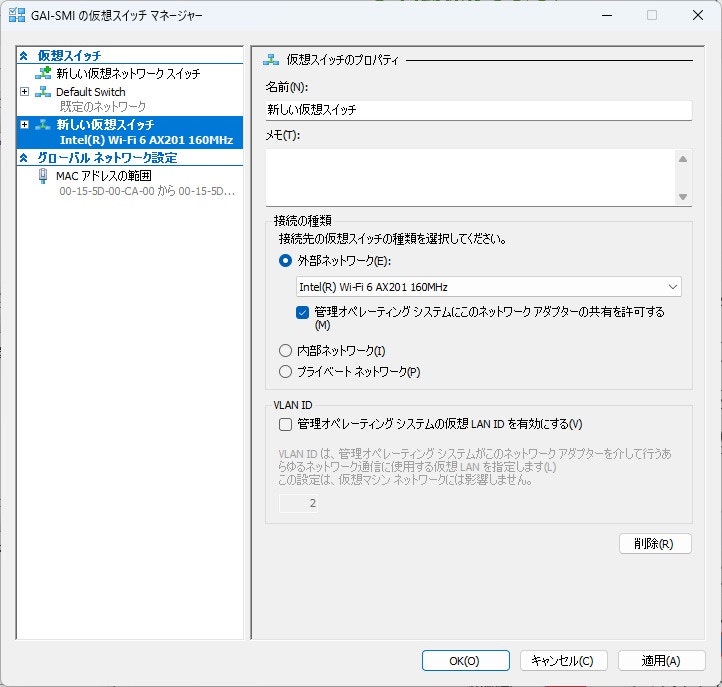Image resolution: width=722 pixels, height=687 pixels.
Task: Click the 名前 input field
Action: click(x=478, y=110)
